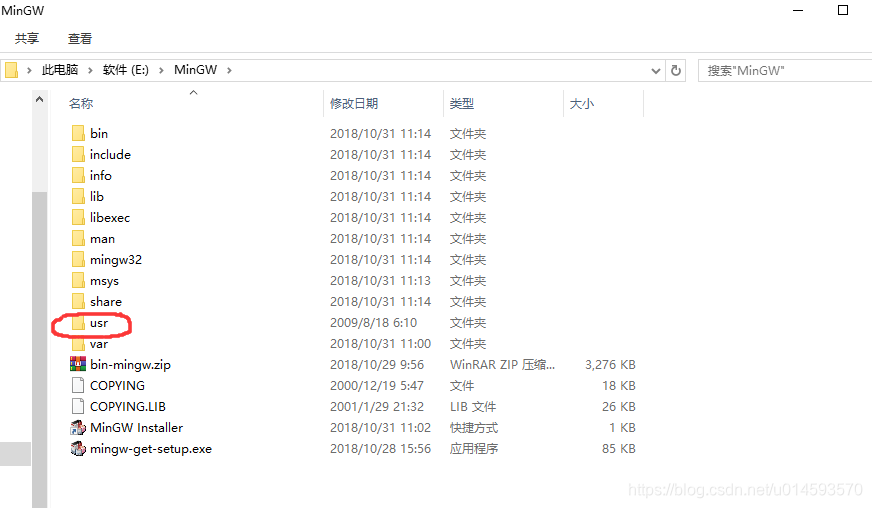
Task: Select the var folder name
Action: [99, 344]
